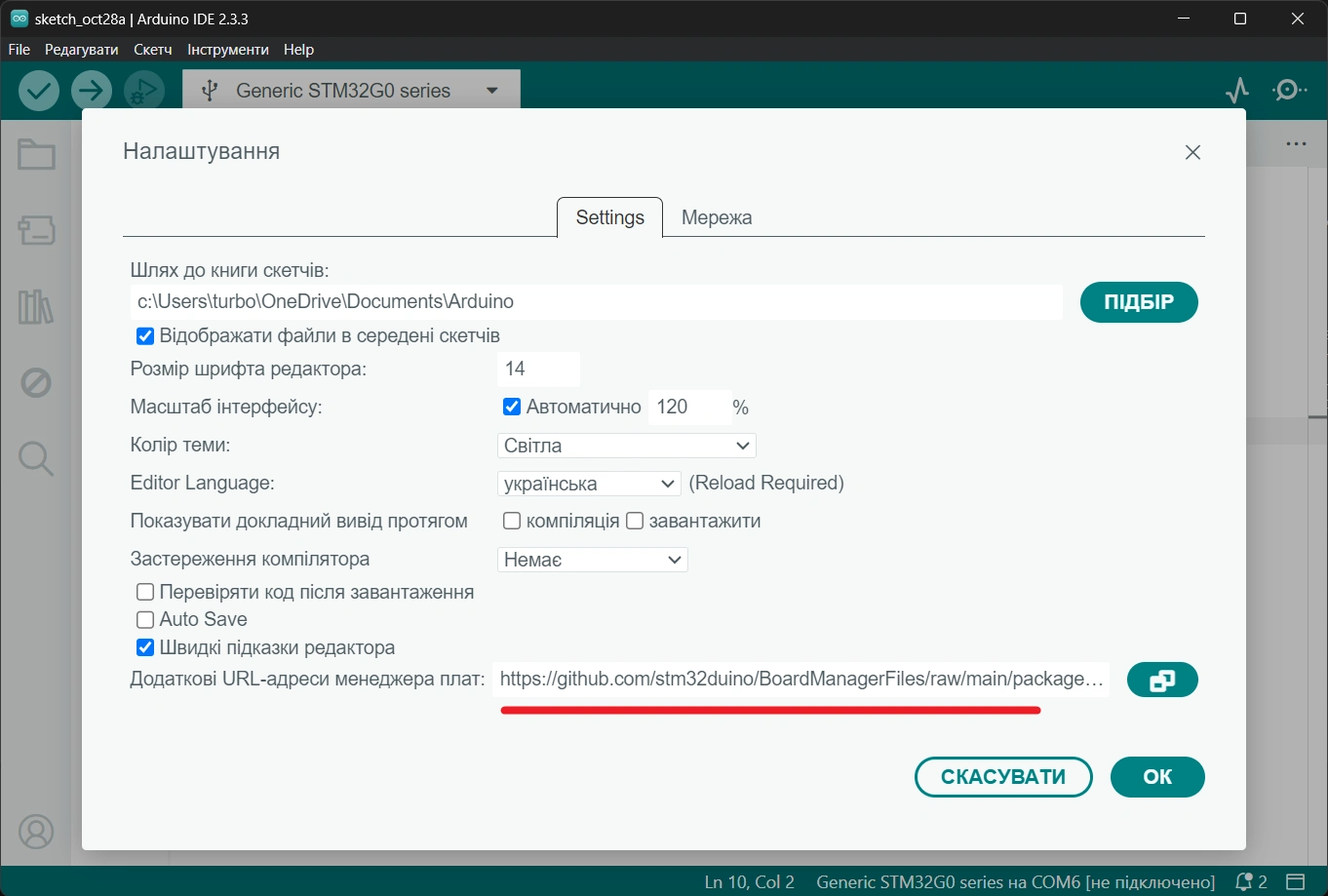Screen dimensions: 1328x896
Task: Open the compiler warnings dropdown showing Немає
Action: 593,560
